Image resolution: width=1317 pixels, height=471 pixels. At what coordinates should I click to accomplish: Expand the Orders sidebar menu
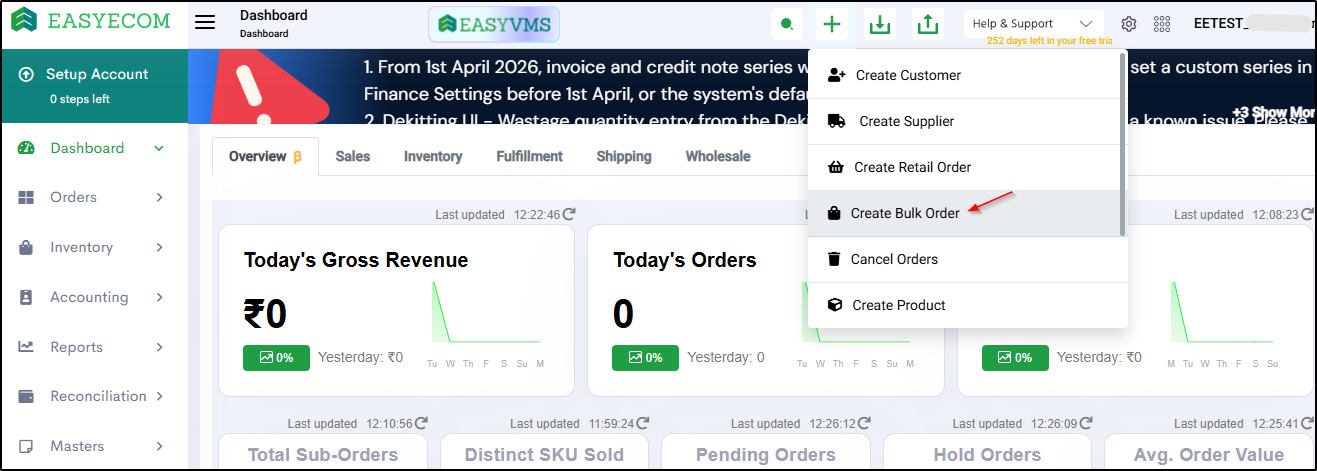coord(92,197)
